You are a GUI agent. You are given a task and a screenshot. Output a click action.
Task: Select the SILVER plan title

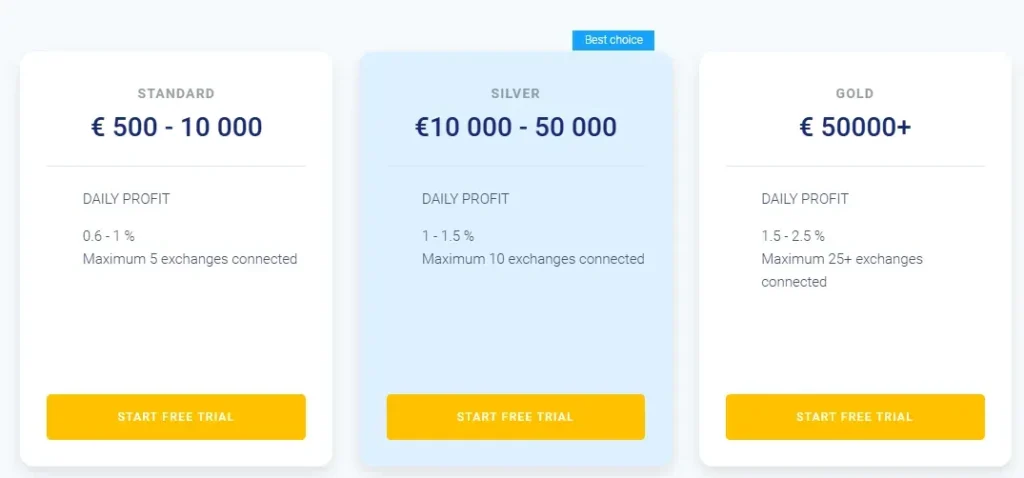pyautogui.click(x=515, y=94)
